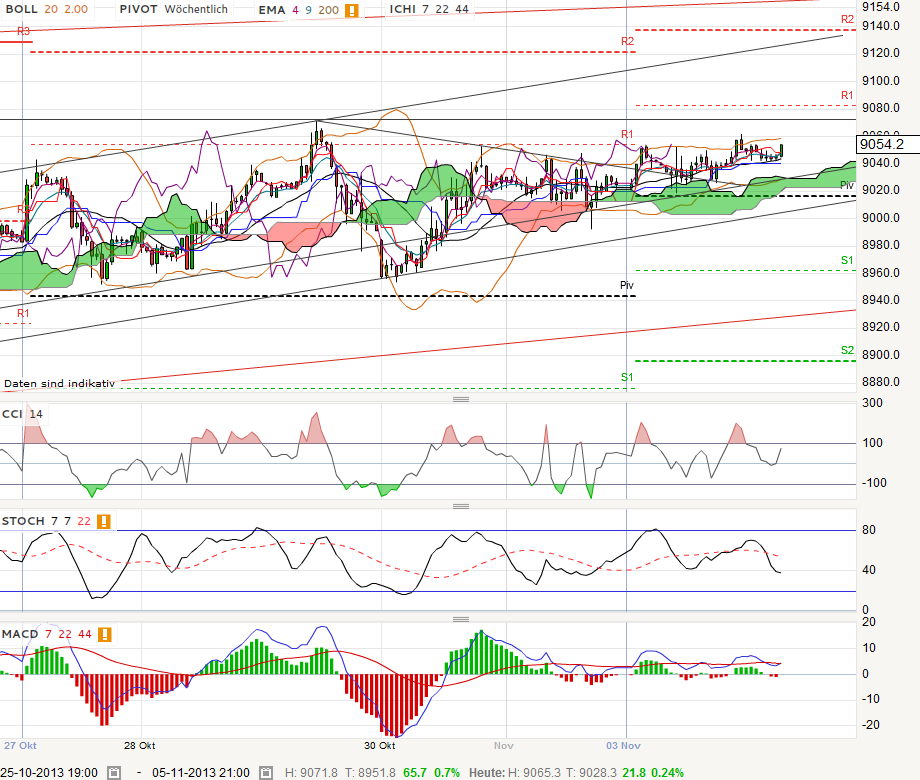Click the green 0.24% daily change

point(667,773)
